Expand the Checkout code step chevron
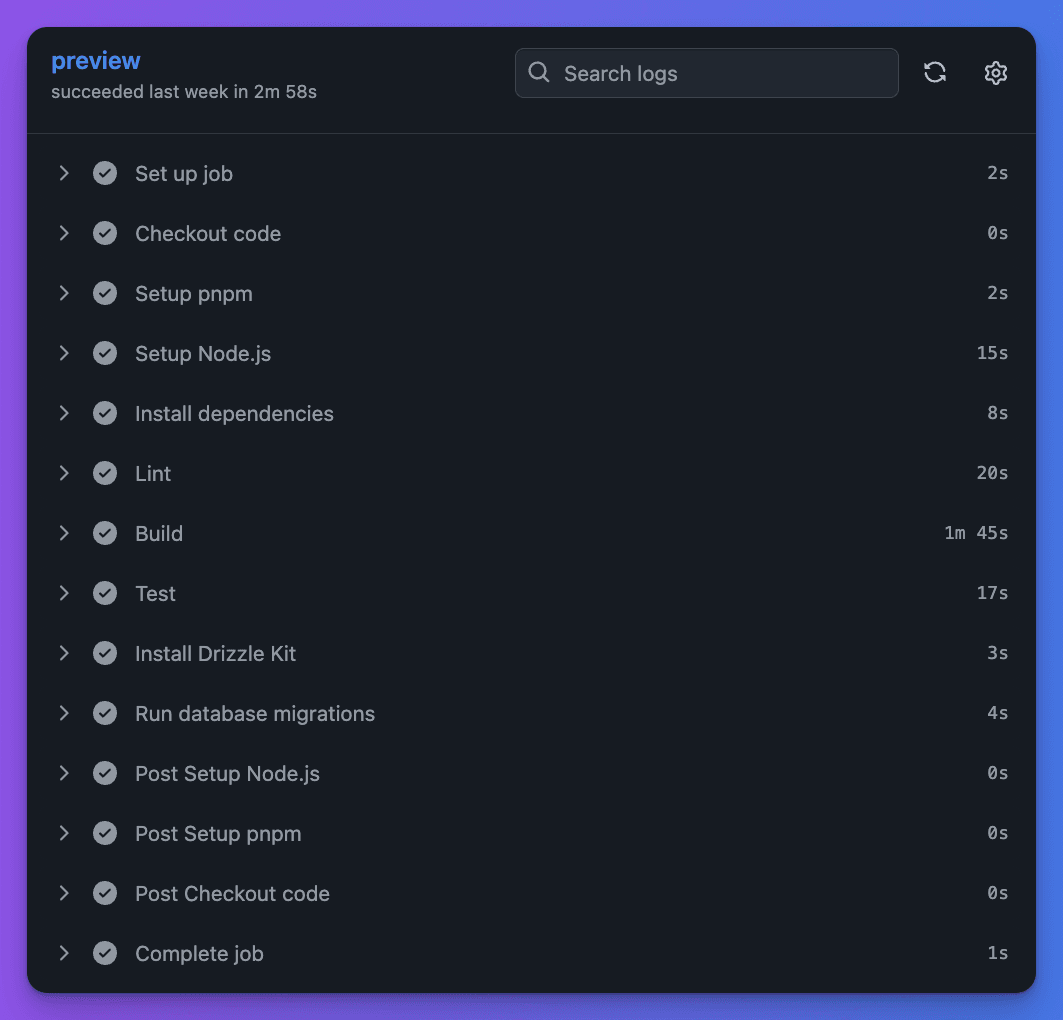Viewport: 1063px width, 1020px height. 64,233
